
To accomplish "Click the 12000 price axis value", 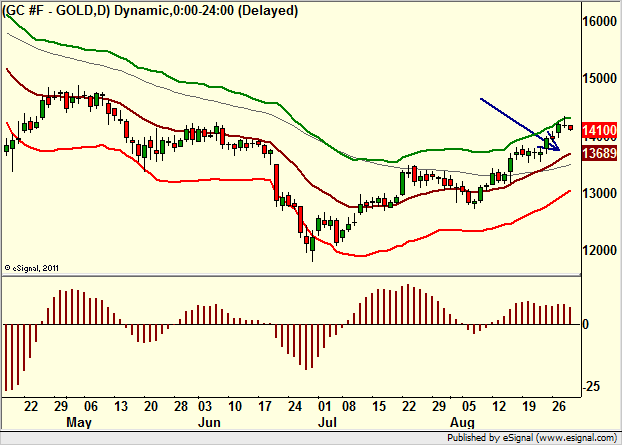I will [x=600, y=251].
